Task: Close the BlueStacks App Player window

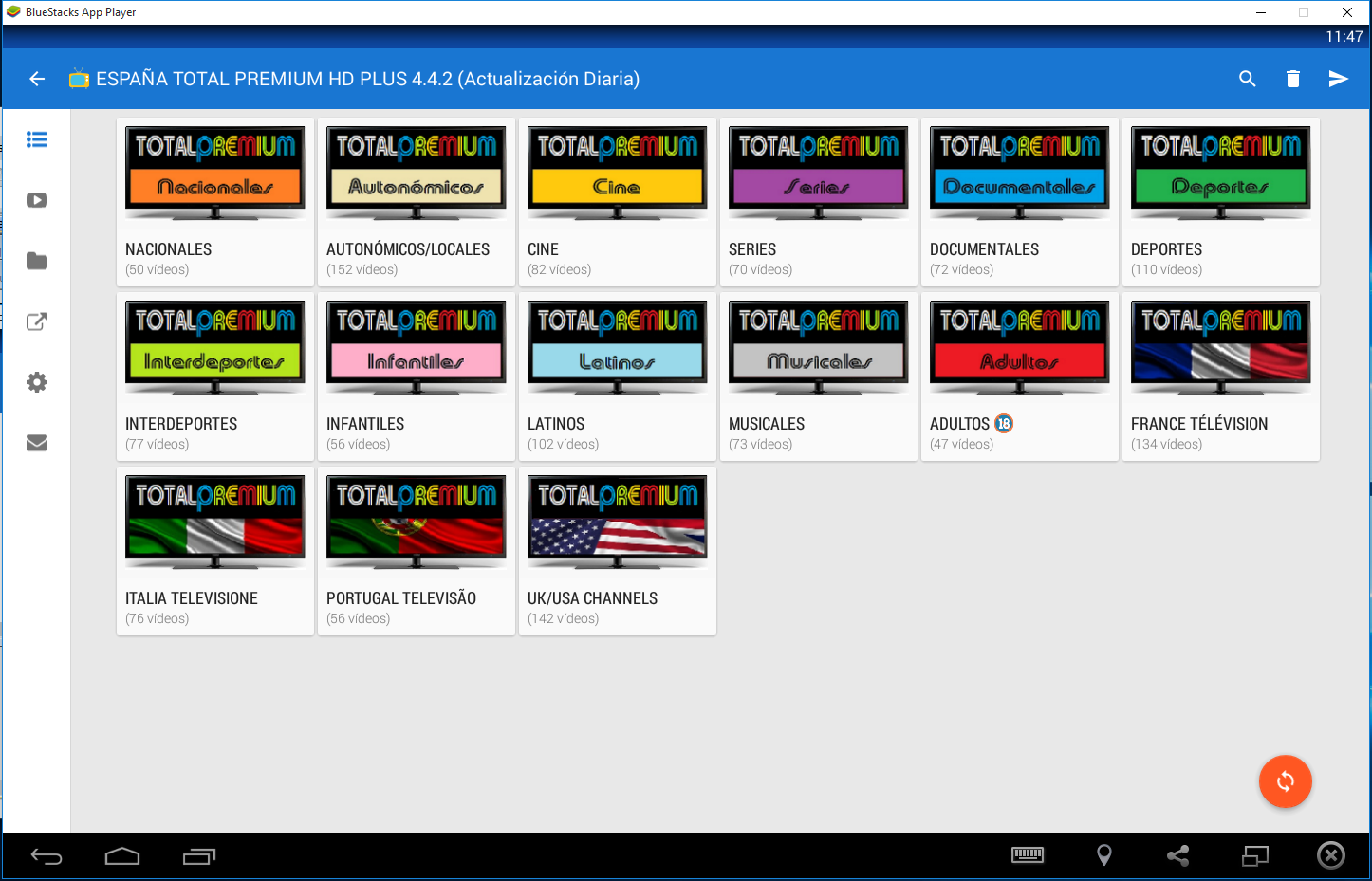Action: [1347, 12]
